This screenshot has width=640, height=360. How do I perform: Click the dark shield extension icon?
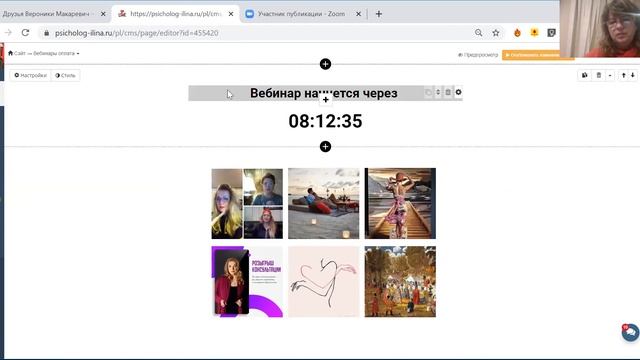coord(551,33)
